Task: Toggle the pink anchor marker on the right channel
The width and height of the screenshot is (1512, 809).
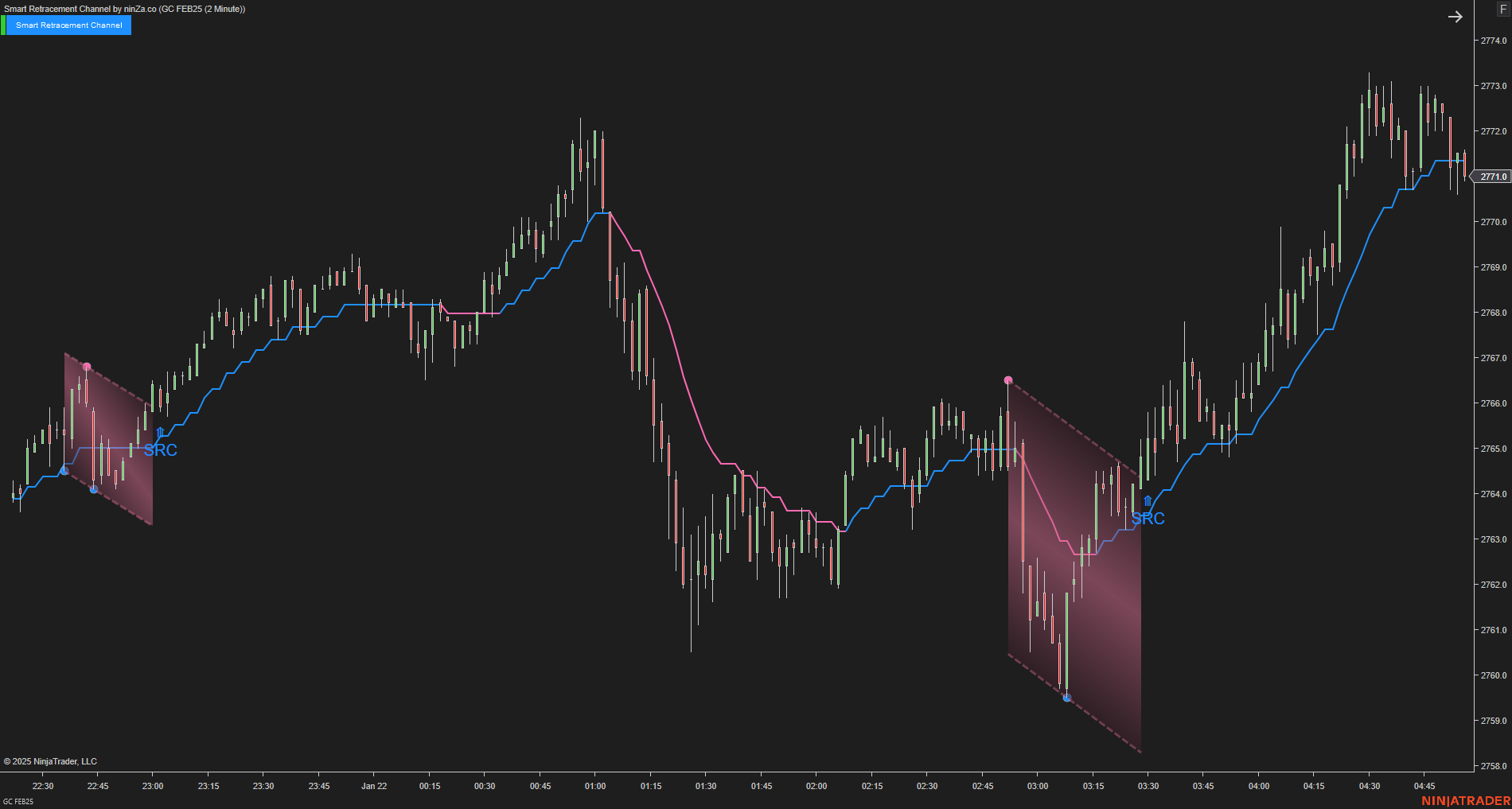Action: pos(1008,380)
